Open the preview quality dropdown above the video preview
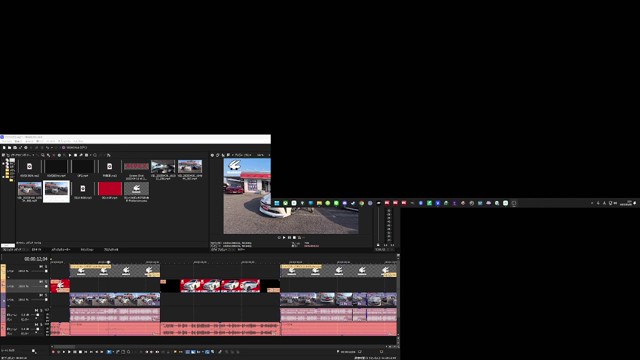Viewport: 640px width, 360px height. pyautogui.click(x=244, y=155)
